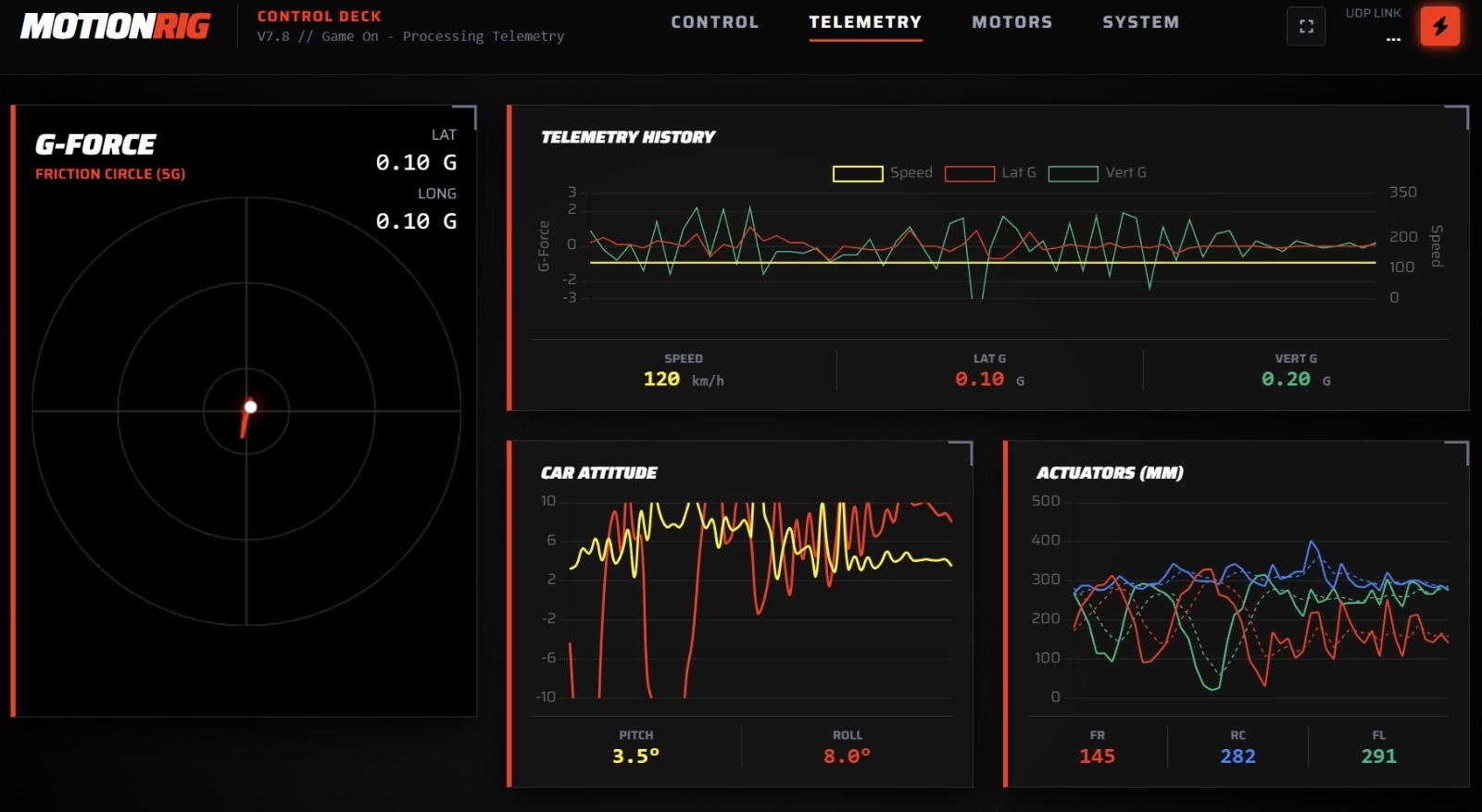
Task: Select the TELEMETRY tab
Action: coord(865,22)
